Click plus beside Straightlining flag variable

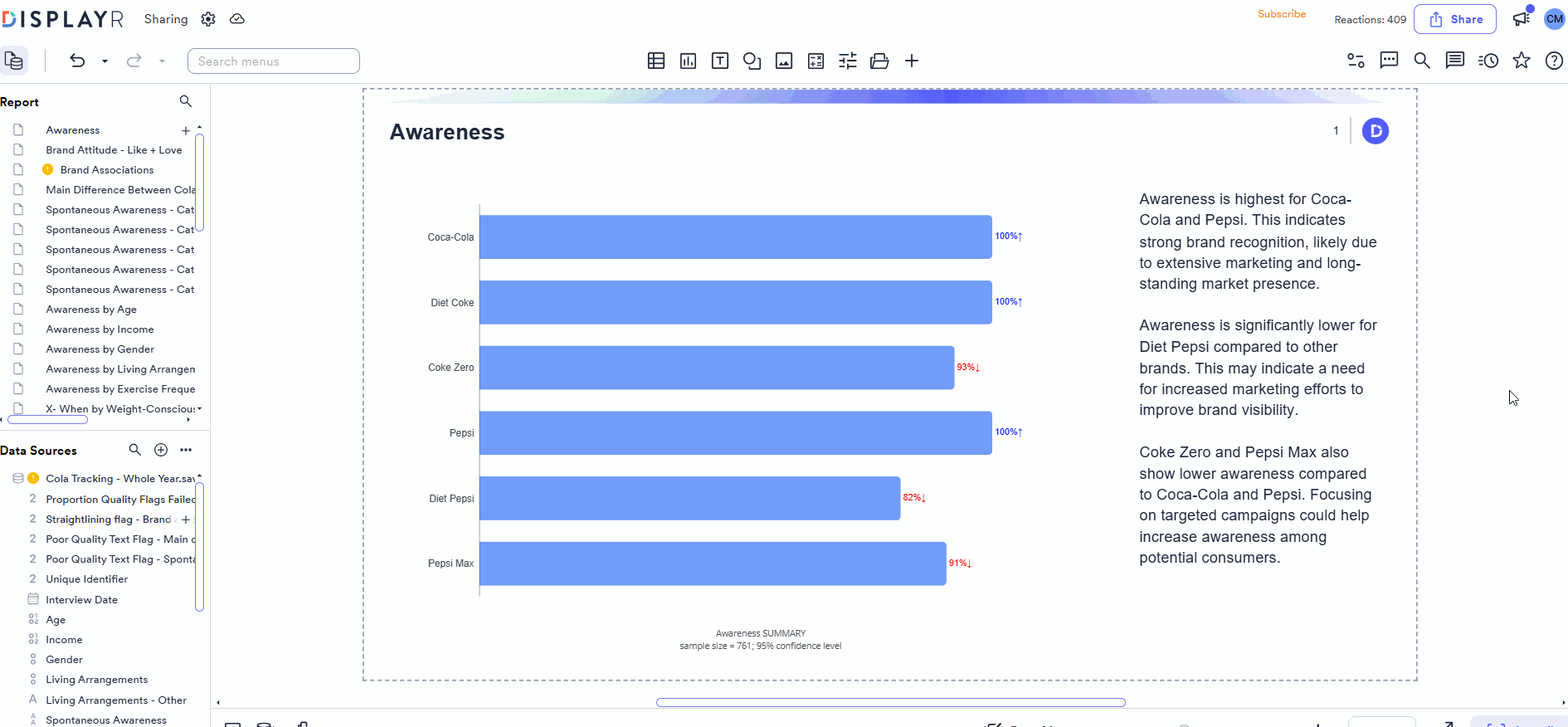click(x=186, y=520)
